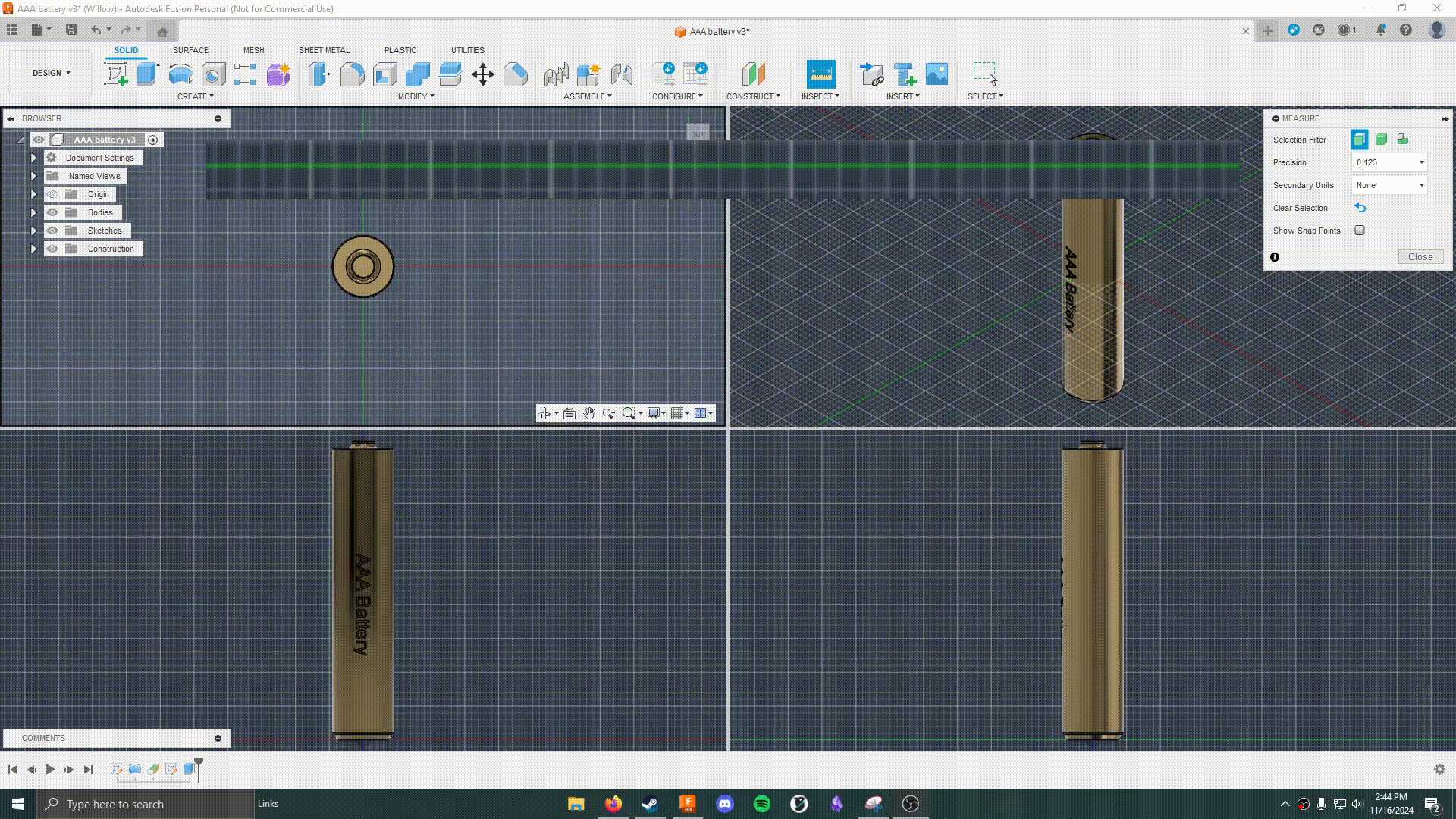Expand the Construction folder
Image resolution: width=1456 pixels, height=819 pixels.
[33, 249]
